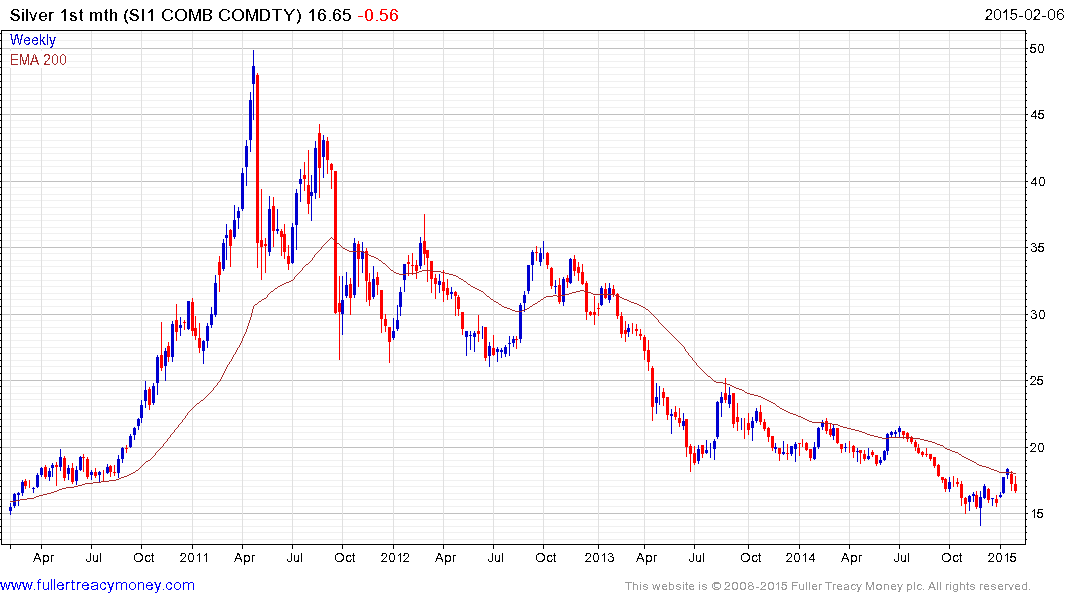This screenshot has width=1075, height=600.
Task: Click the 20 price axis label
Action: point(1037,448)
